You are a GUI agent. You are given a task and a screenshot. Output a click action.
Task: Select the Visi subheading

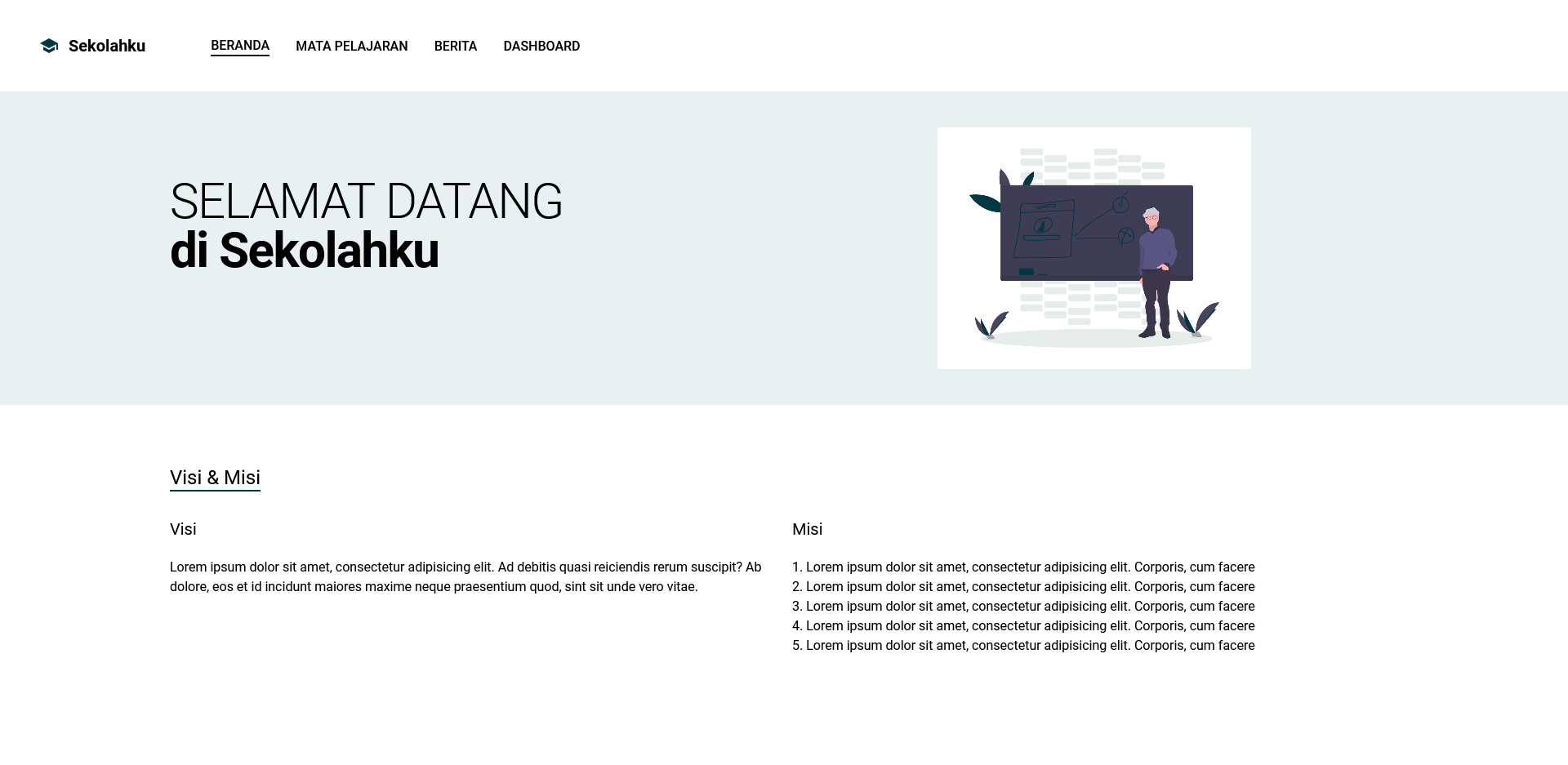pos(182,529)
